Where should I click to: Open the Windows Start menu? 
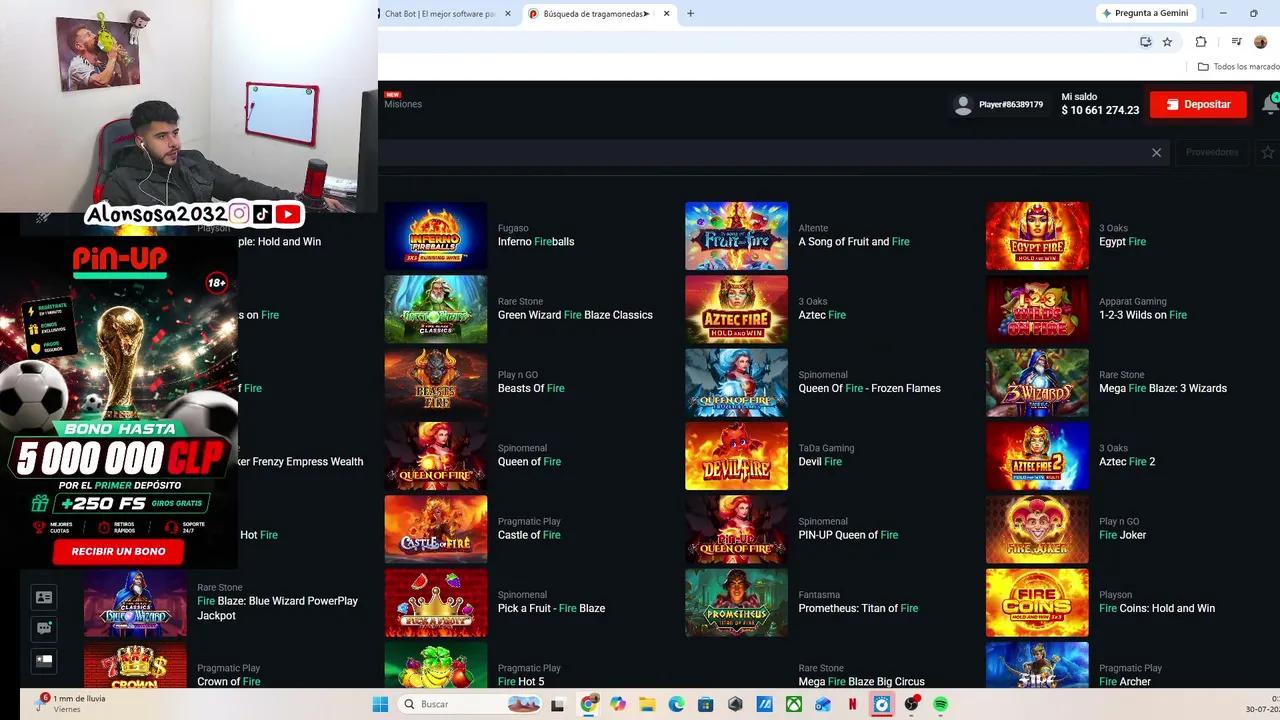coord(380,704)
